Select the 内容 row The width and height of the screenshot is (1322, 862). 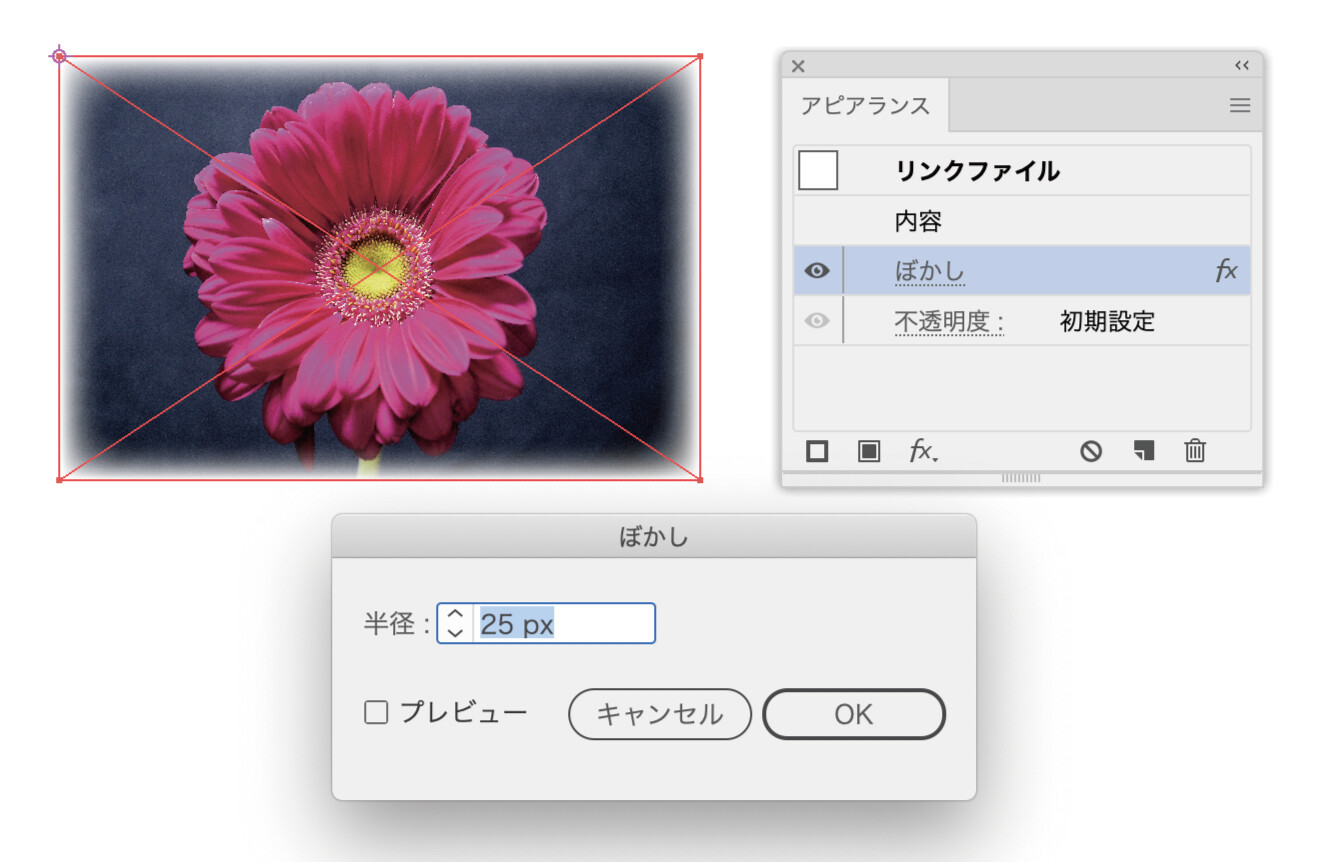[1022, 221]
